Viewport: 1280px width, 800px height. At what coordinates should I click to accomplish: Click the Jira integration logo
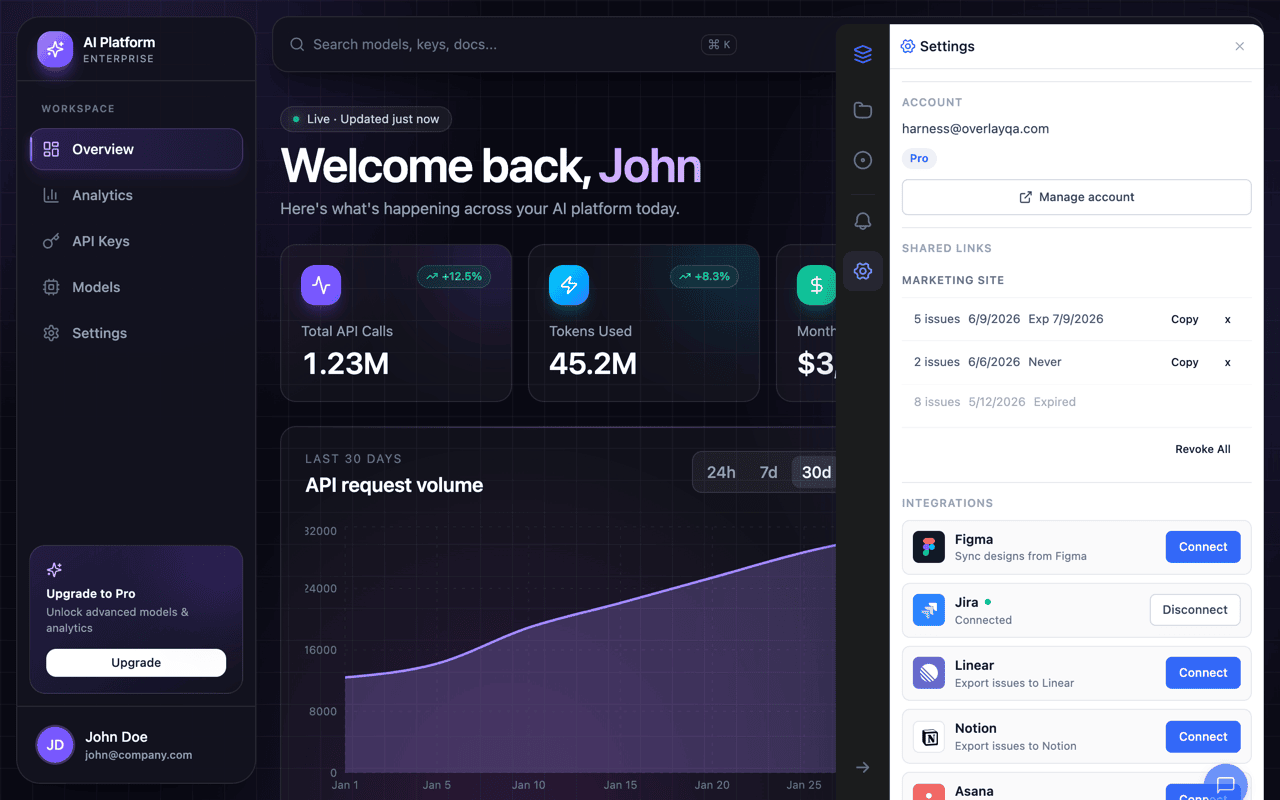pyautogui.click(x=929, y=610)
